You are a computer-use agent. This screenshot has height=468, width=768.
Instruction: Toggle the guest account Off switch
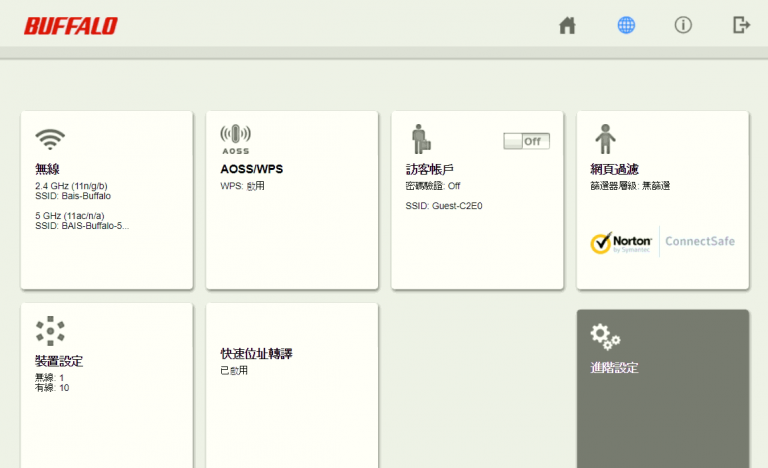(x=526, y=141)
